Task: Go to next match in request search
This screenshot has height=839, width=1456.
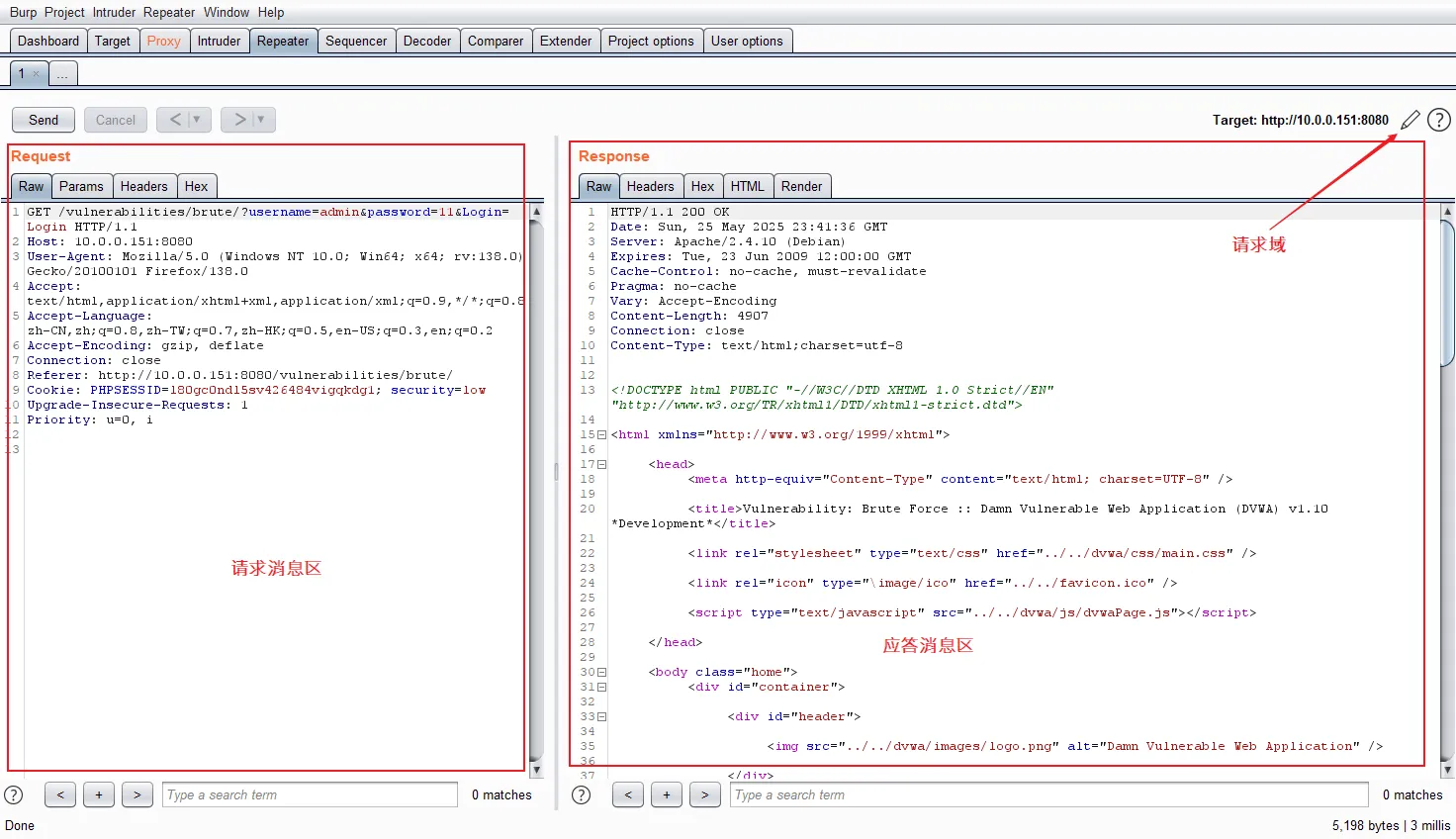Action: coord(137,794)
